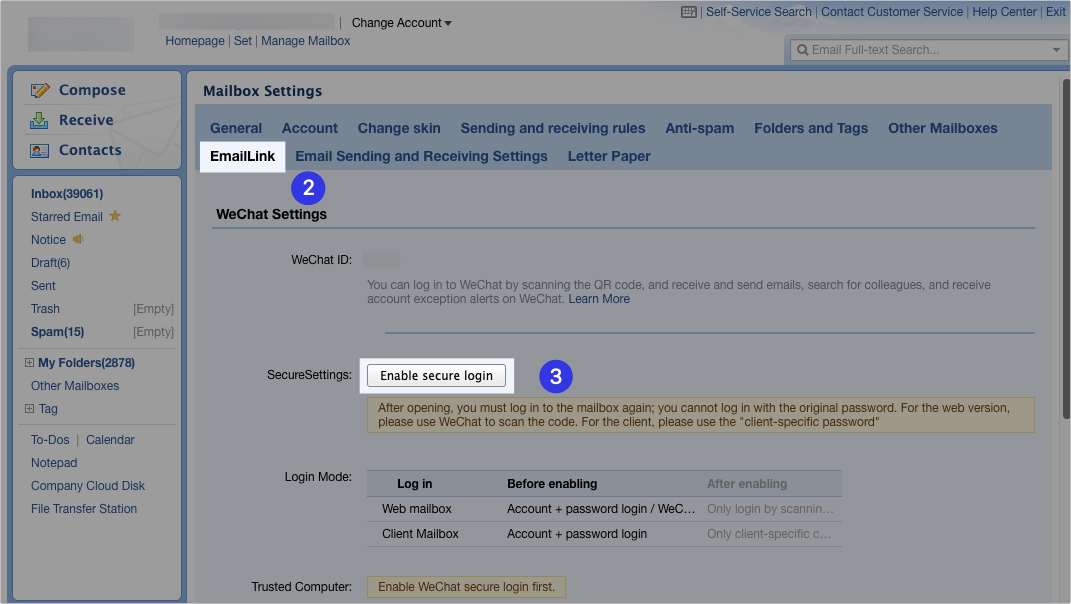This screenshot has width=1071, height=604.
Task: Open the email search options dropdown arrow
Action: [1056, 49]
